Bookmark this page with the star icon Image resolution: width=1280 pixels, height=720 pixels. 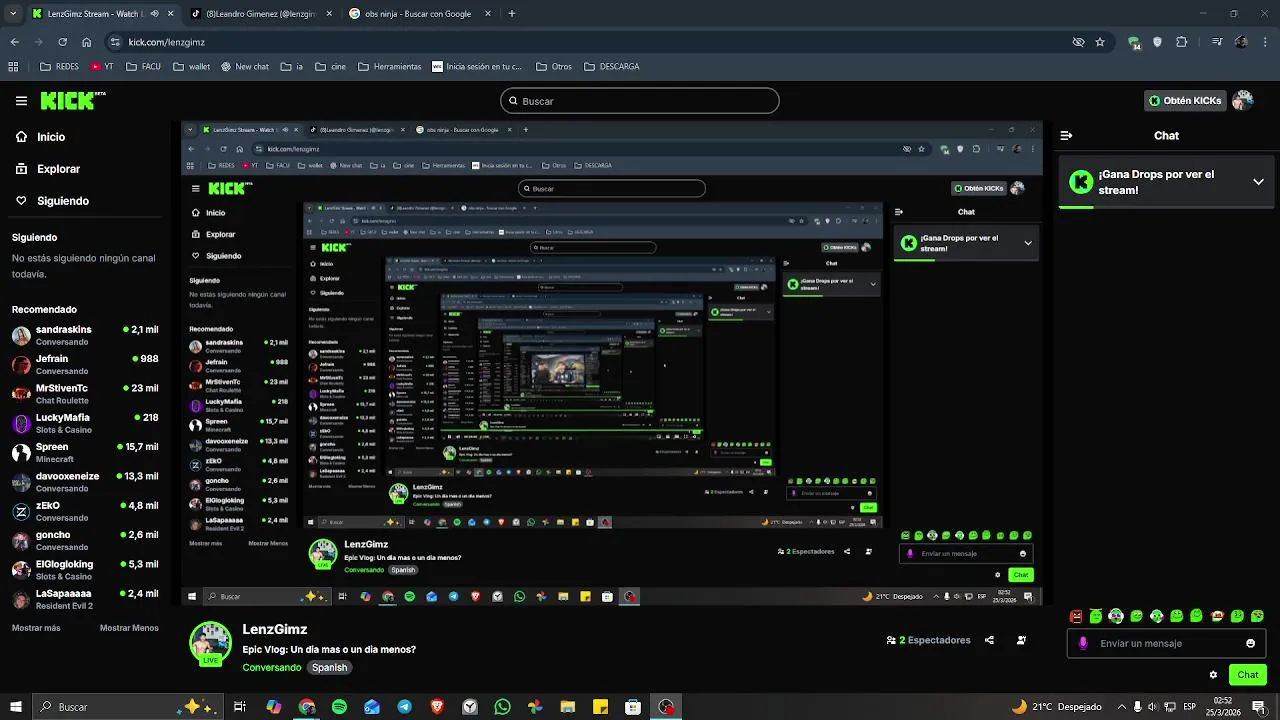point(1100,42)
